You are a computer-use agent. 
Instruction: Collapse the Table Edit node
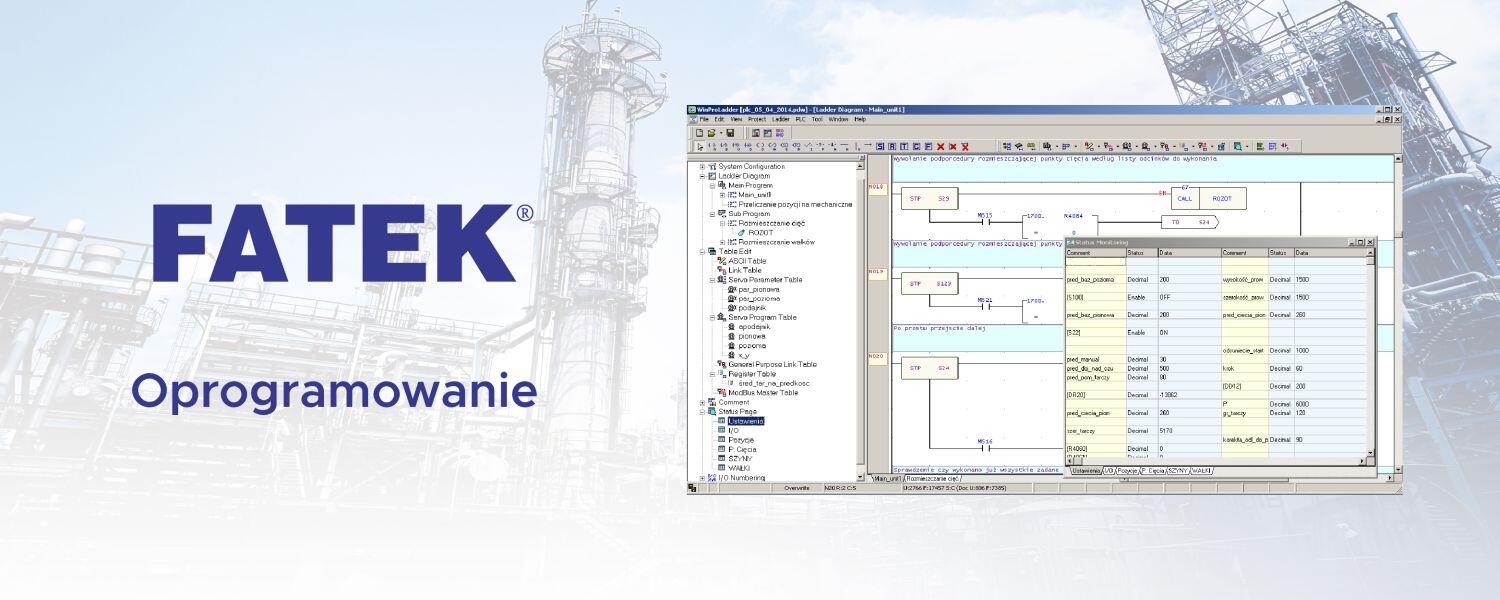[702, 251]
